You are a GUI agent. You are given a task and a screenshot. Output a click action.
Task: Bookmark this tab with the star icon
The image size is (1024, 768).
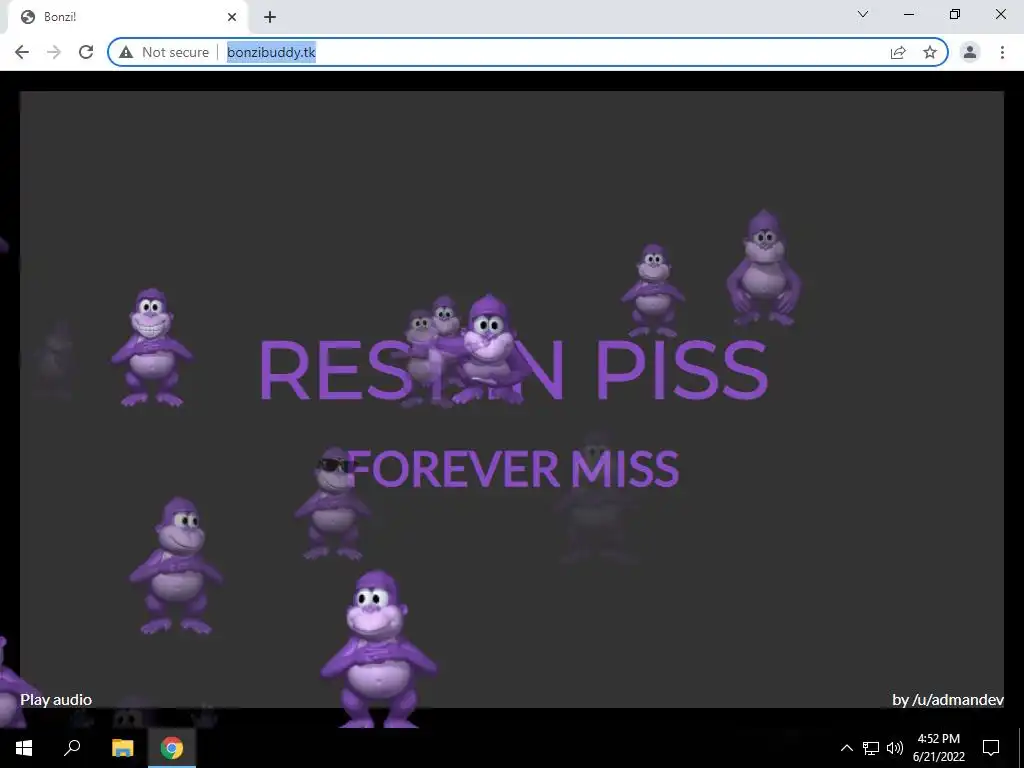[x=930, y=52]
